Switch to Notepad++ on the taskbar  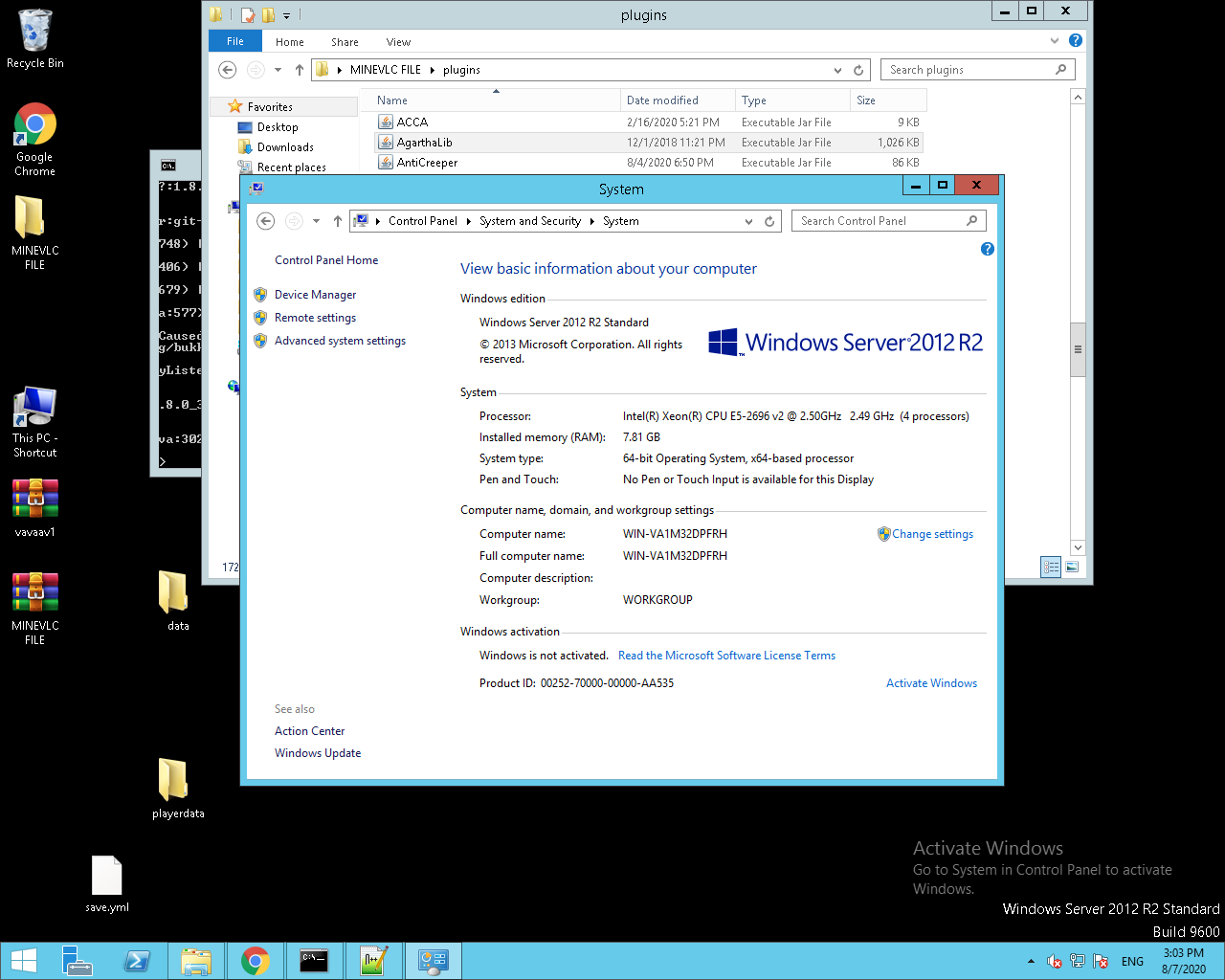click(x=374, y=961)
